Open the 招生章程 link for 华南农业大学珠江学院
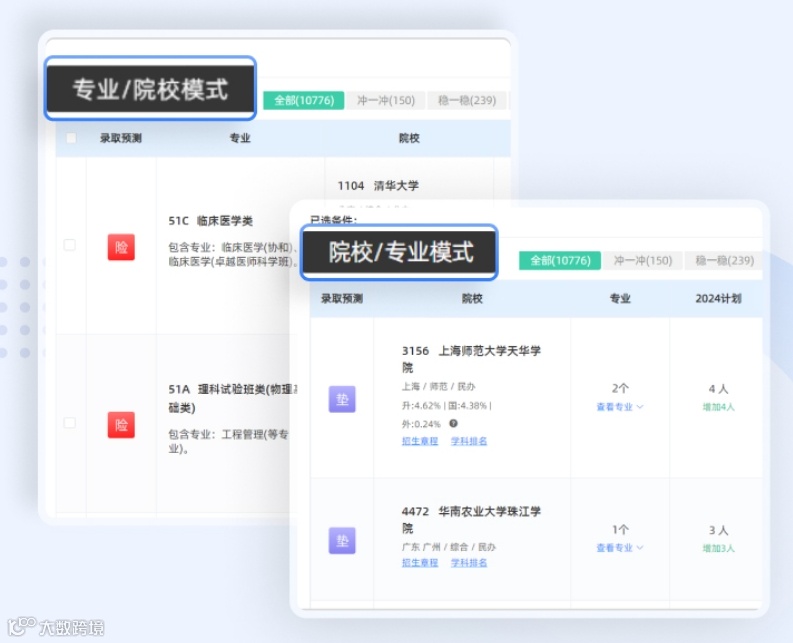 [420, 563]
